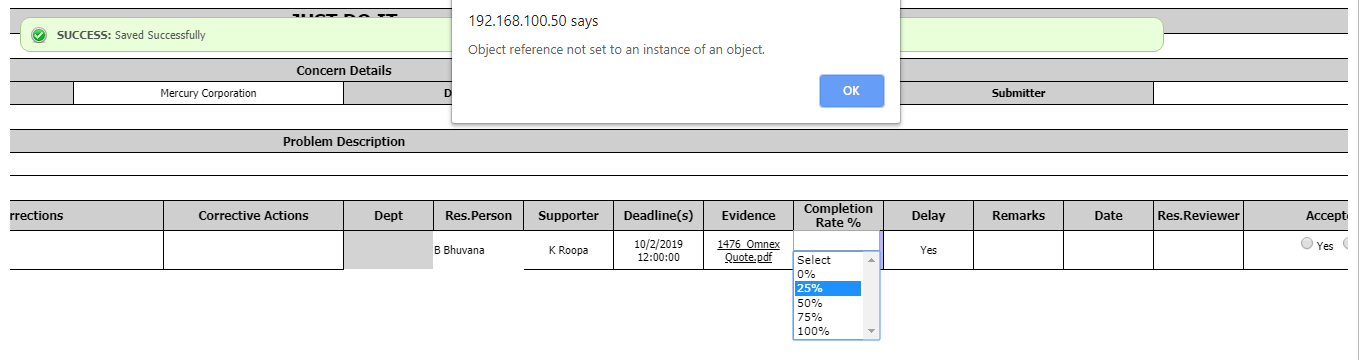Choose the Select option in dropdown list
The image size is (1359, 360).
tap(828, 260)
